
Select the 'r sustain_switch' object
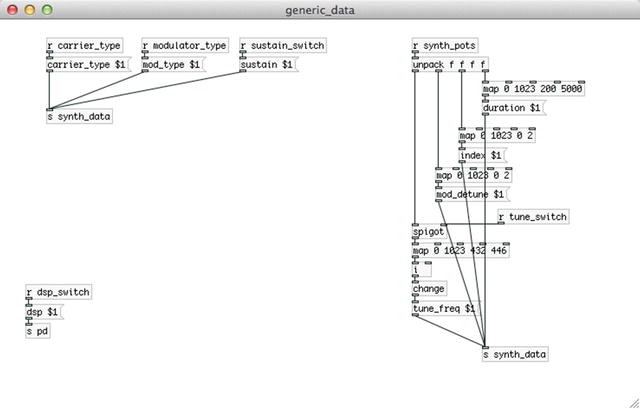(x=283, y=45)
